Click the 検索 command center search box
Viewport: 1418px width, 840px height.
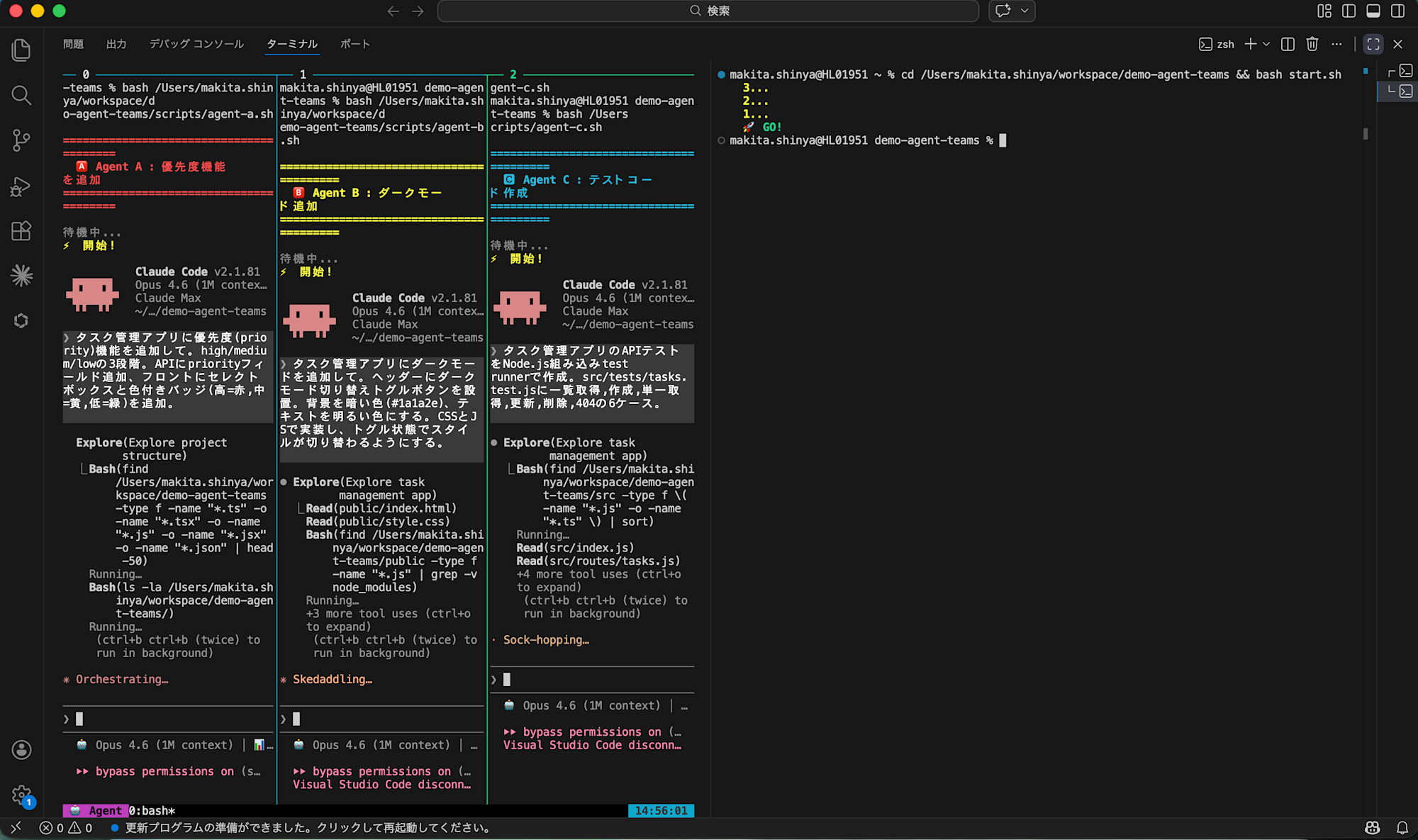click(x=708, y=11)
